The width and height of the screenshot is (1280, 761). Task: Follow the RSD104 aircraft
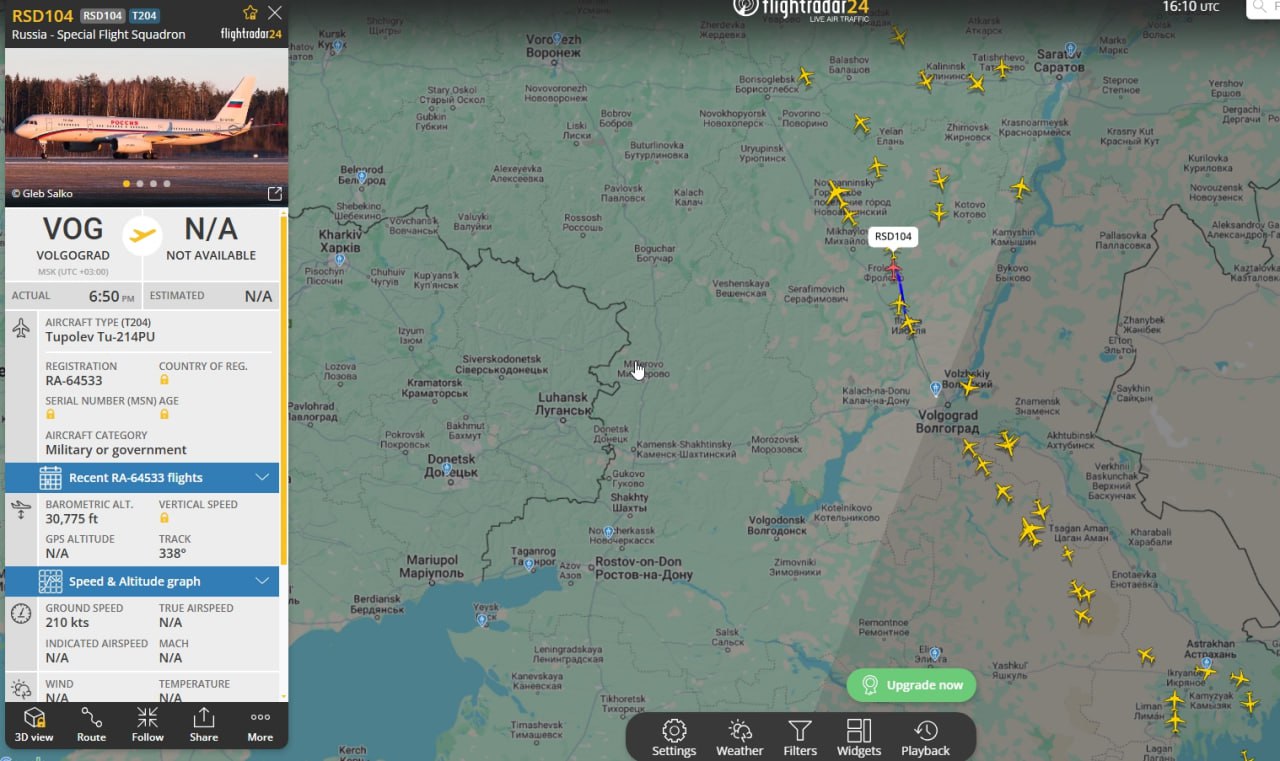click(x=147, y=725)
